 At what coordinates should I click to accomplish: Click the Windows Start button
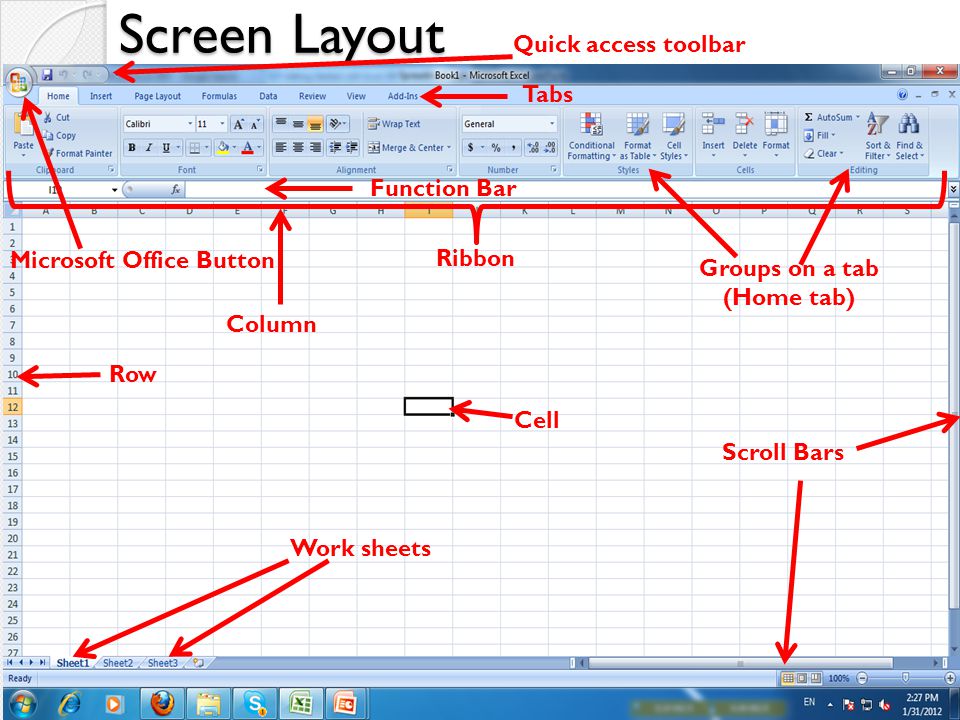click(x=23, y=703)
